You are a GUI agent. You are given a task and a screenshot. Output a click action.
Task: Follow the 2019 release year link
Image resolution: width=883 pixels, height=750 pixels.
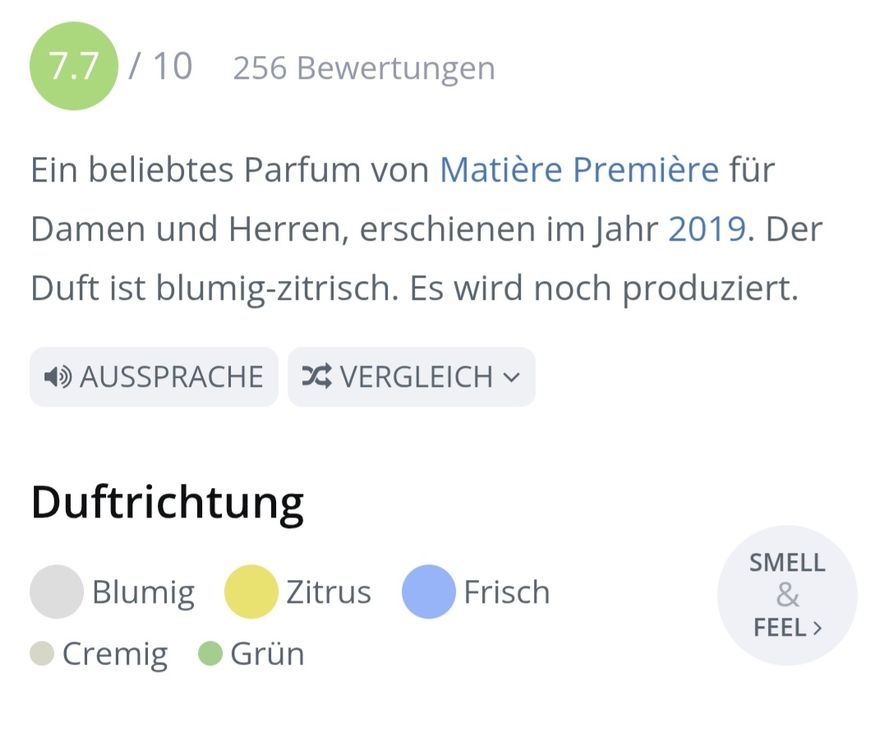(x=707, y=229)
